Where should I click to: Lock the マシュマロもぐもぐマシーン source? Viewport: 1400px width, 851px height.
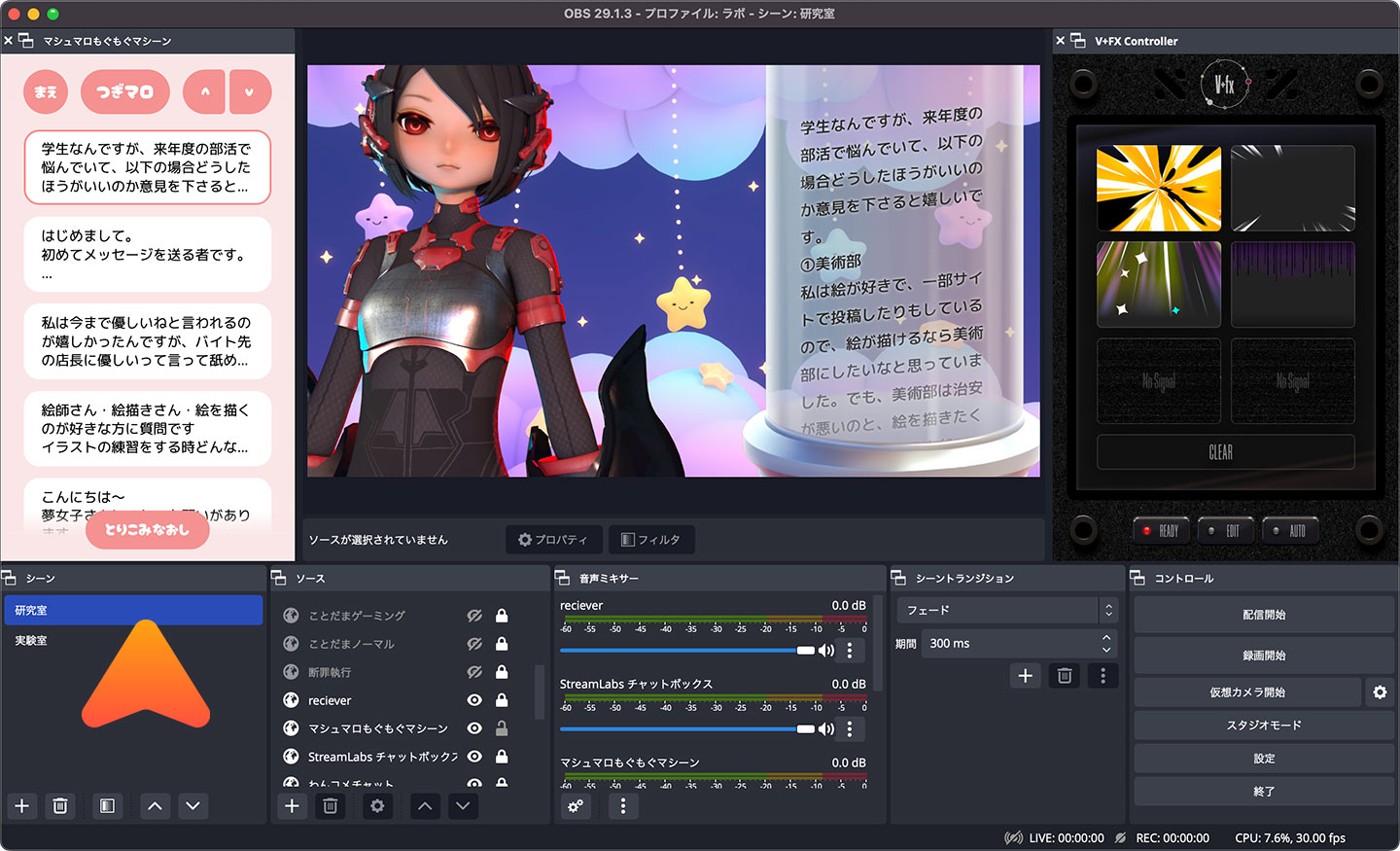(504, 727)
